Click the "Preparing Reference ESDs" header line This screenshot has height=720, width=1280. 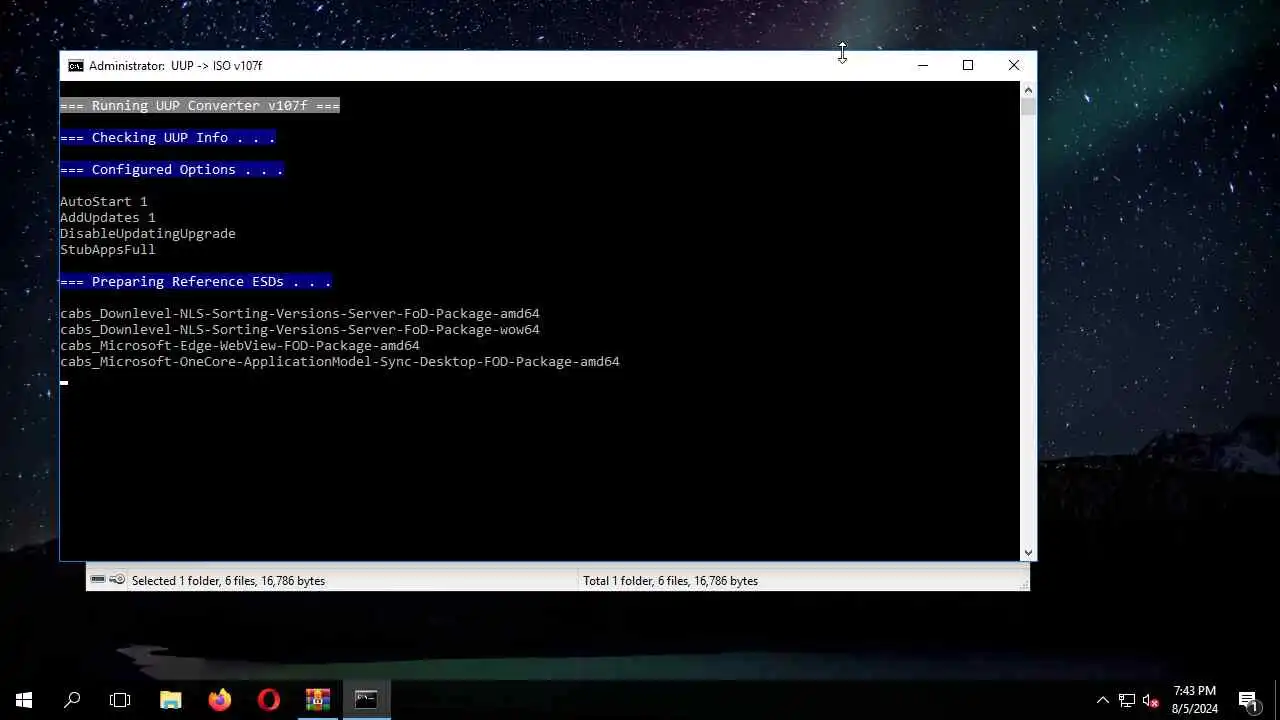196,282
